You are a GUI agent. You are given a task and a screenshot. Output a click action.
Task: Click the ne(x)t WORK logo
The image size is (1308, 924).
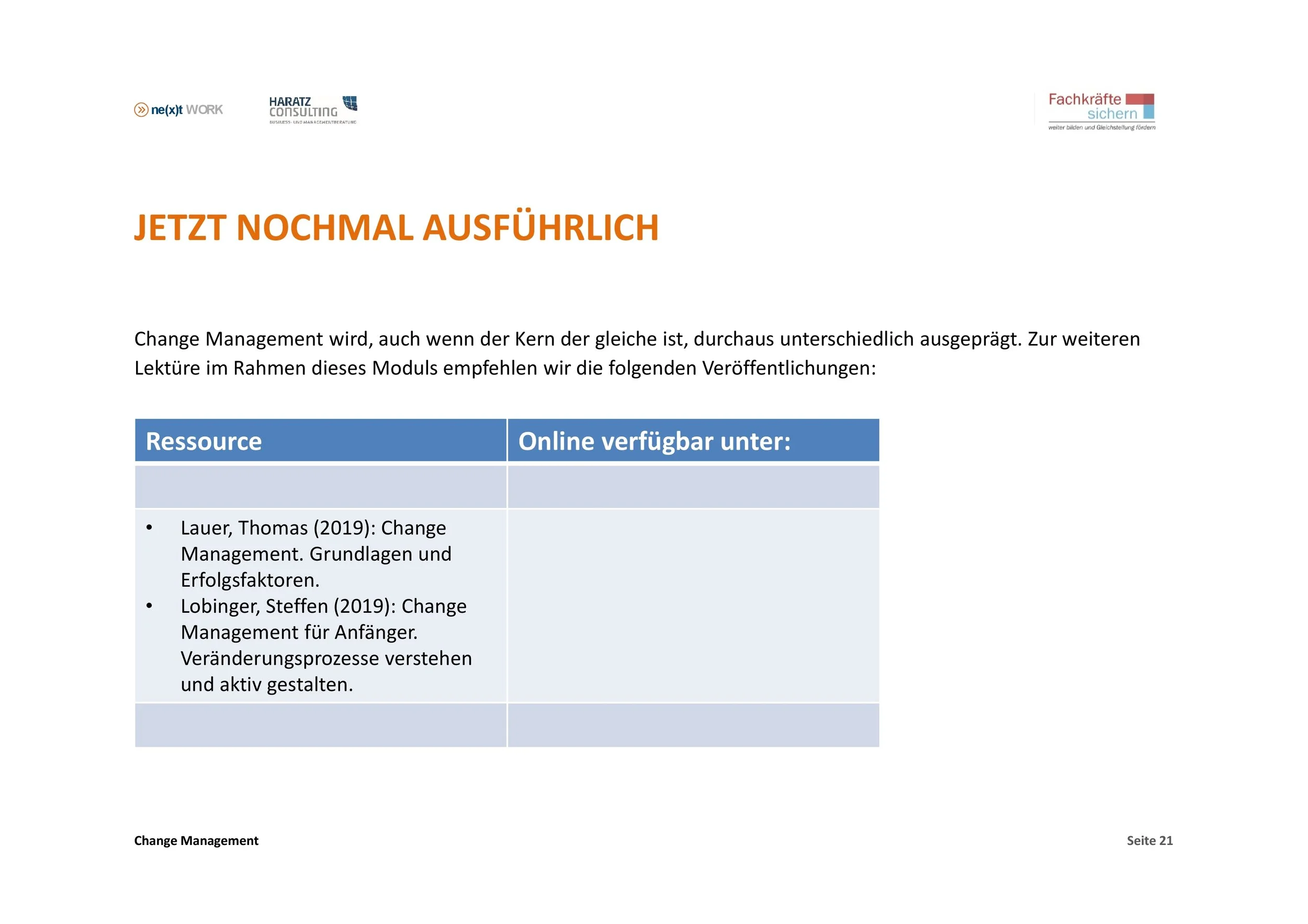[x=179, y=110]
